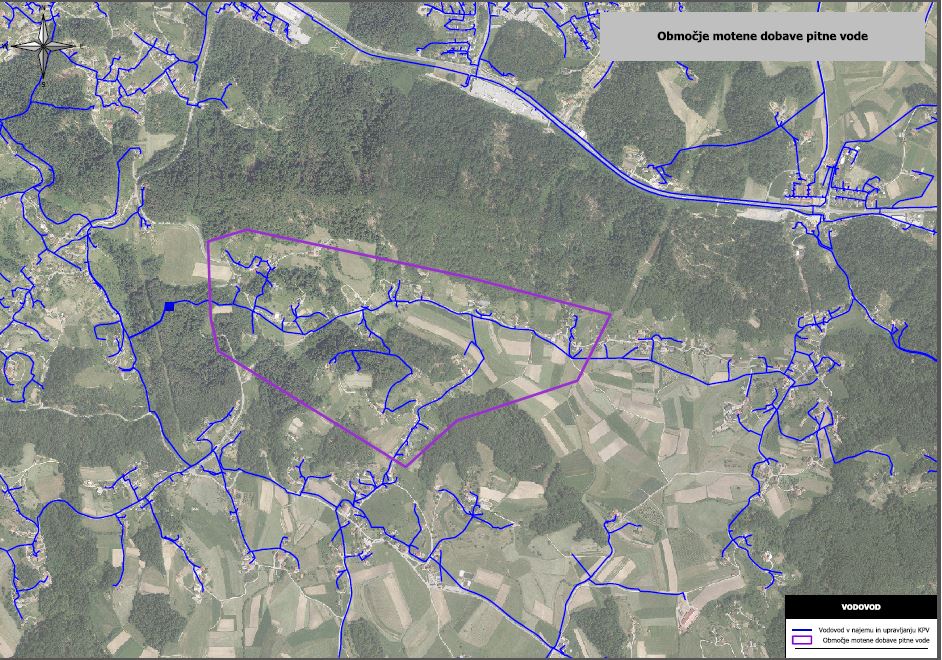Click the black VODOVOD legend header
The height and width of the screenshot is (660, 942).
861,607
